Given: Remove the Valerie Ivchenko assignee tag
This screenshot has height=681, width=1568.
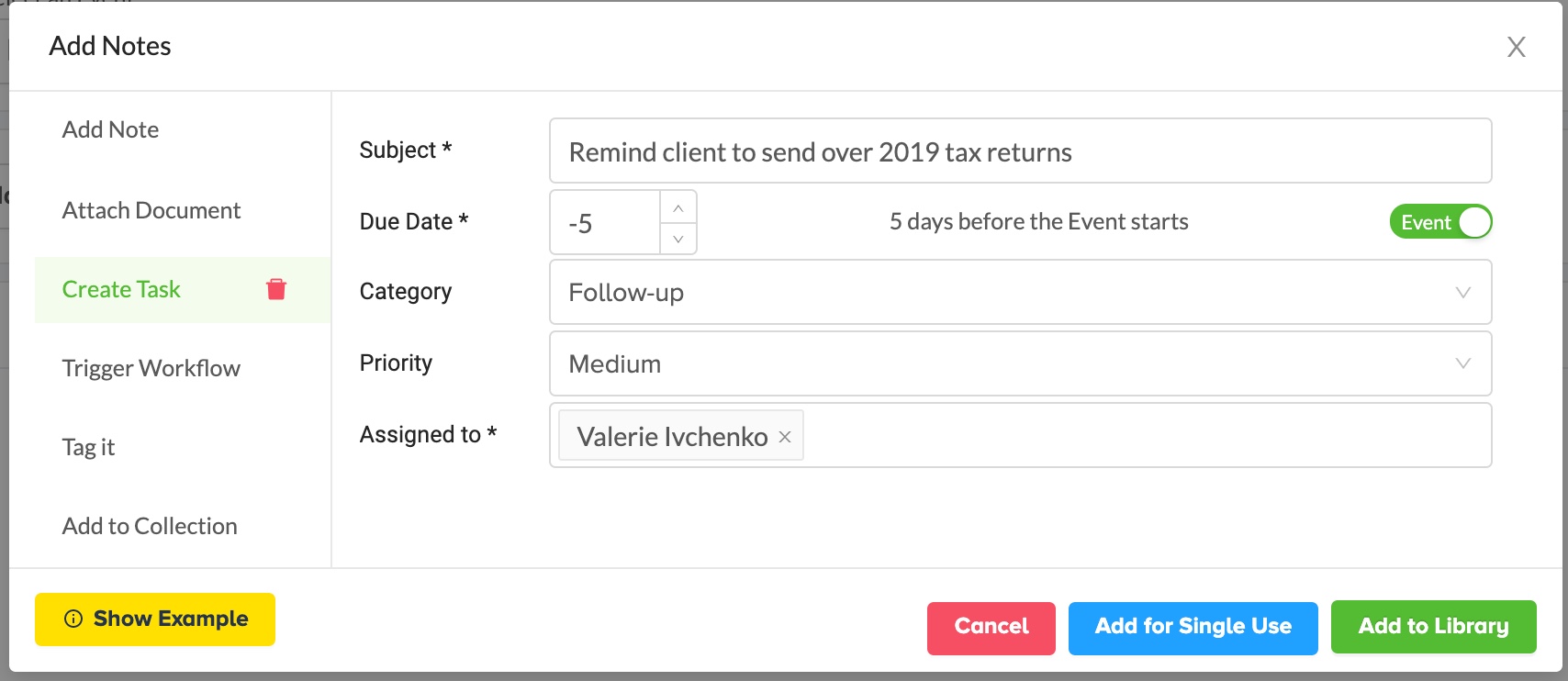Looking at the screenshot, I should (785, 437).
